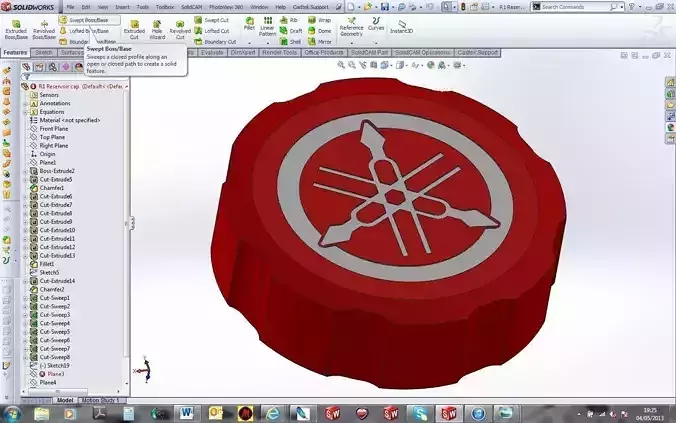Click the feature tree horizontal scrollbar
This screenshot has width=676, height=423.
(58, 392)
